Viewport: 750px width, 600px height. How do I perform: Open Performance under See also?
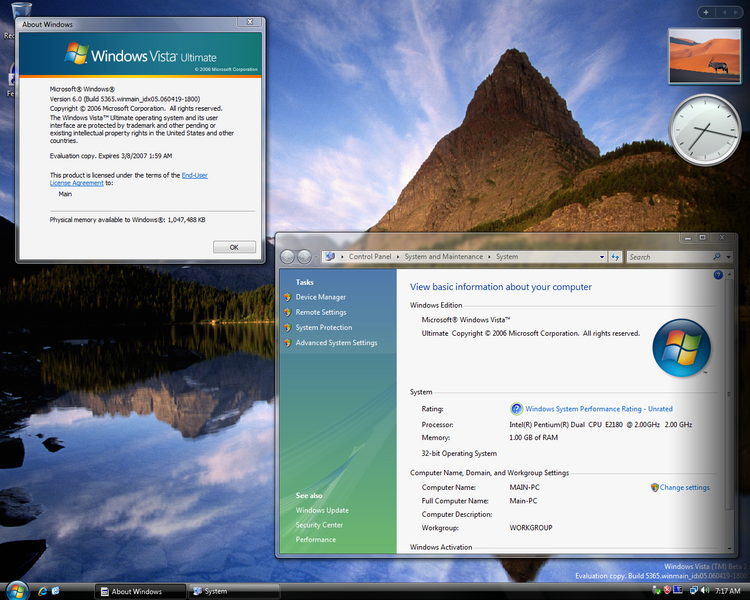316,539
